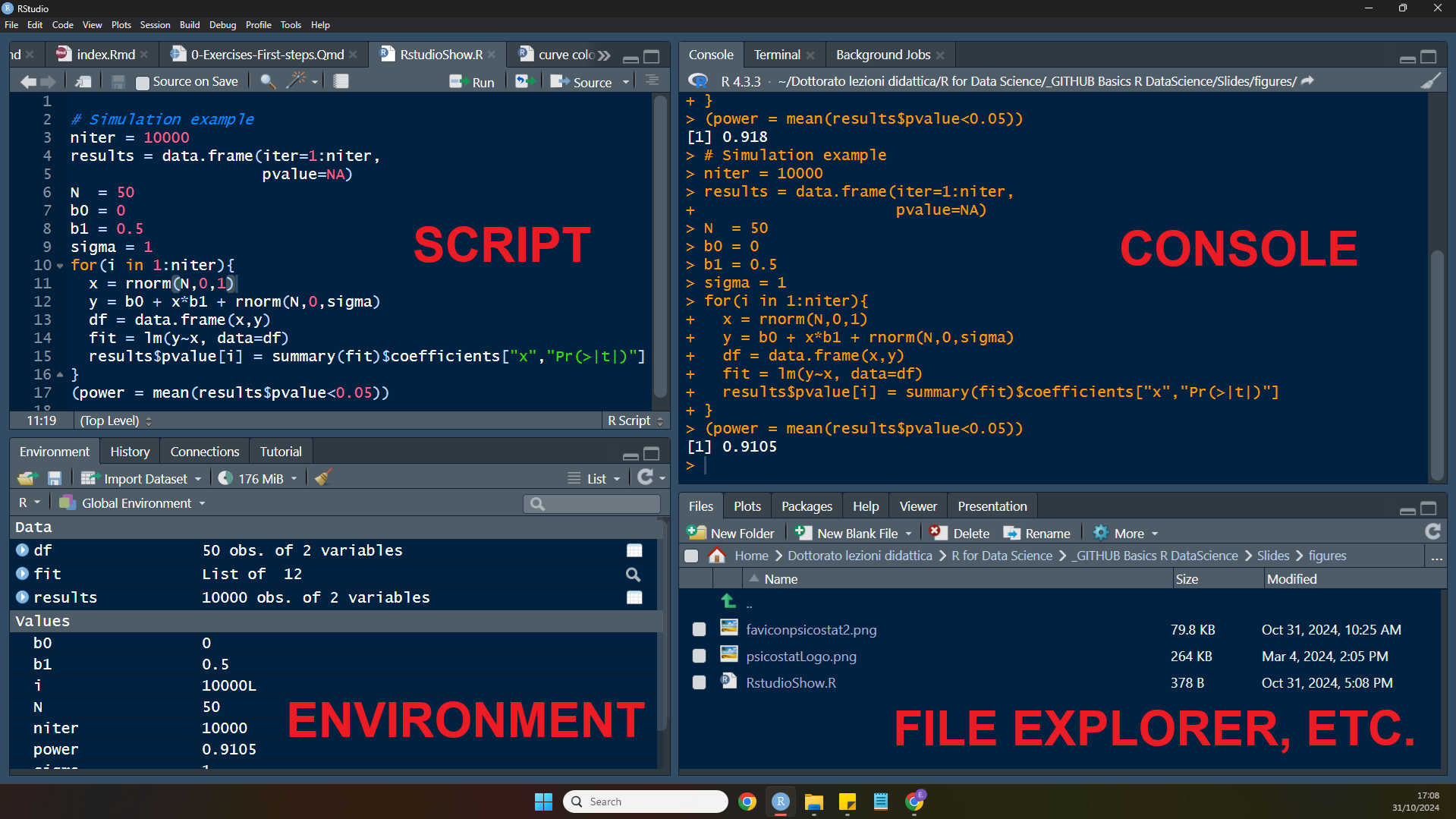Viewport: 1456px width, 819px height.
Task: Check the box next to psicostatLogo.png
Action: pos(699,656)
